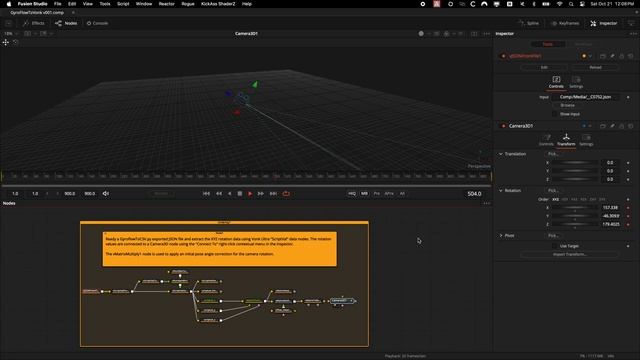Click the Reload button in Inspector

(x=595, y=67)
